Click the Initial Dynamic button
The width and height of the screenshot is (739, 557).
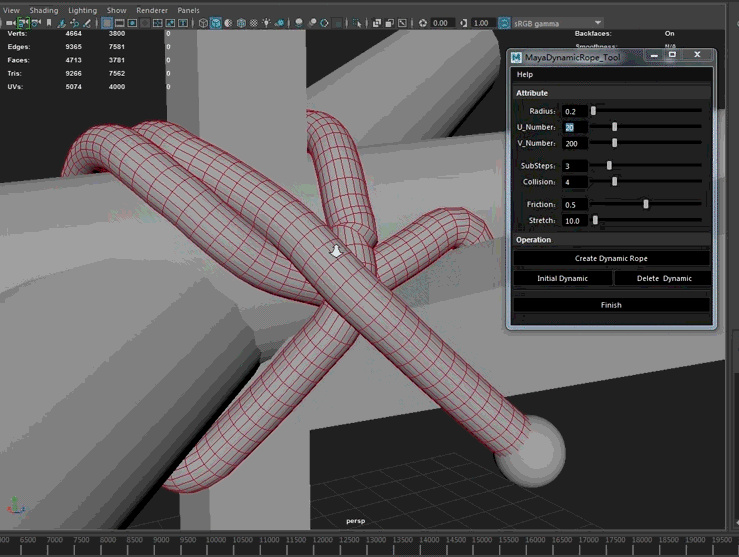562,278
